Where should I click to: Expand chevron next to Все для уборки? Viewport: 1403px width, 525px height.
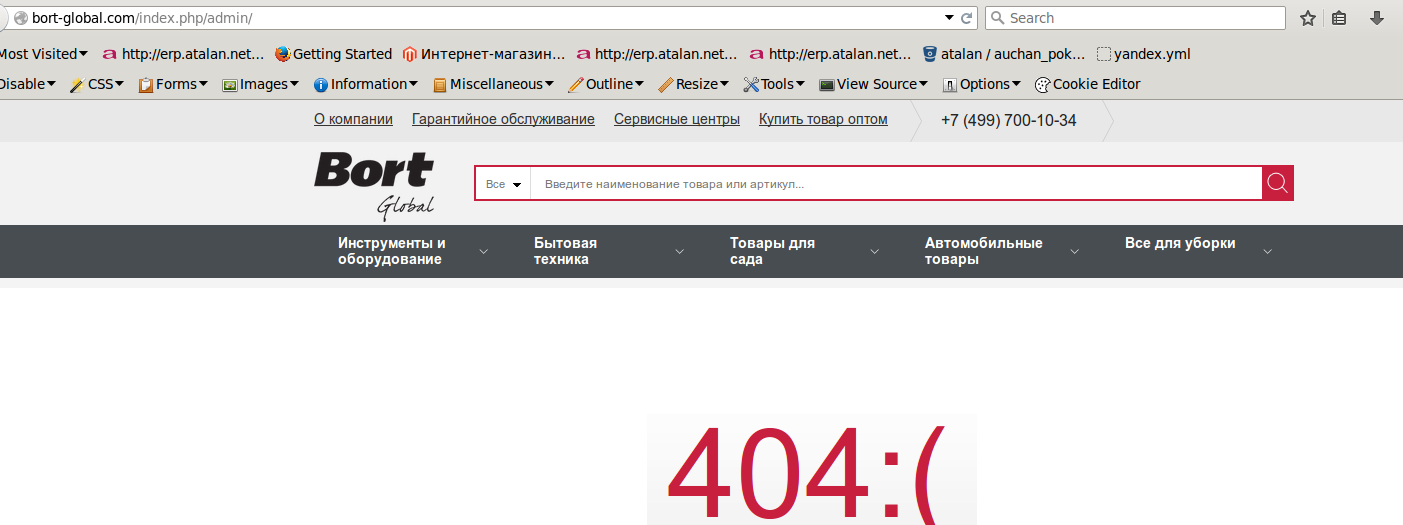[x=1268, y=252]
